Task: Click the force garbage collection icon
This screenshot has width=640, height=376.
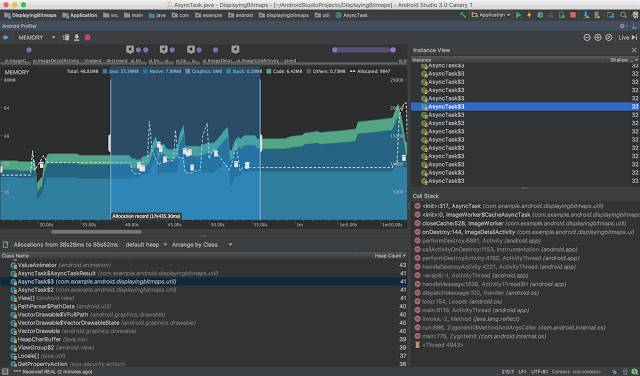Action: [66, 38]
